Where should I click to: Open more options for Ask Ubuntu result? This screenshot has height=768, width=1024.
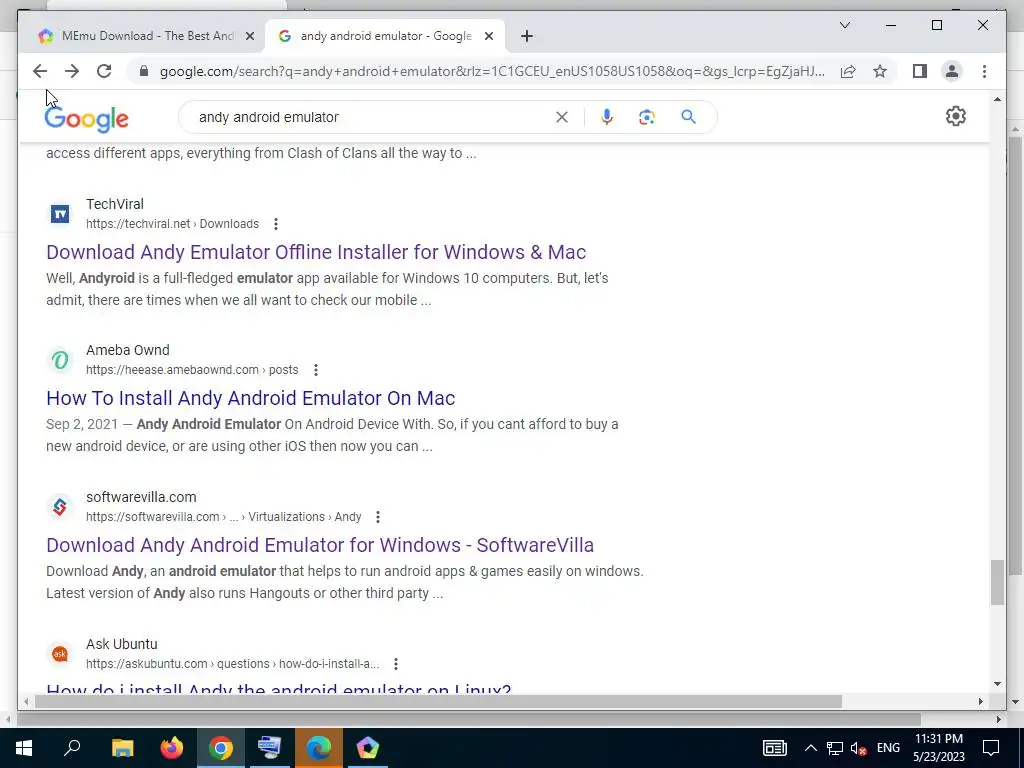point(396,664)
